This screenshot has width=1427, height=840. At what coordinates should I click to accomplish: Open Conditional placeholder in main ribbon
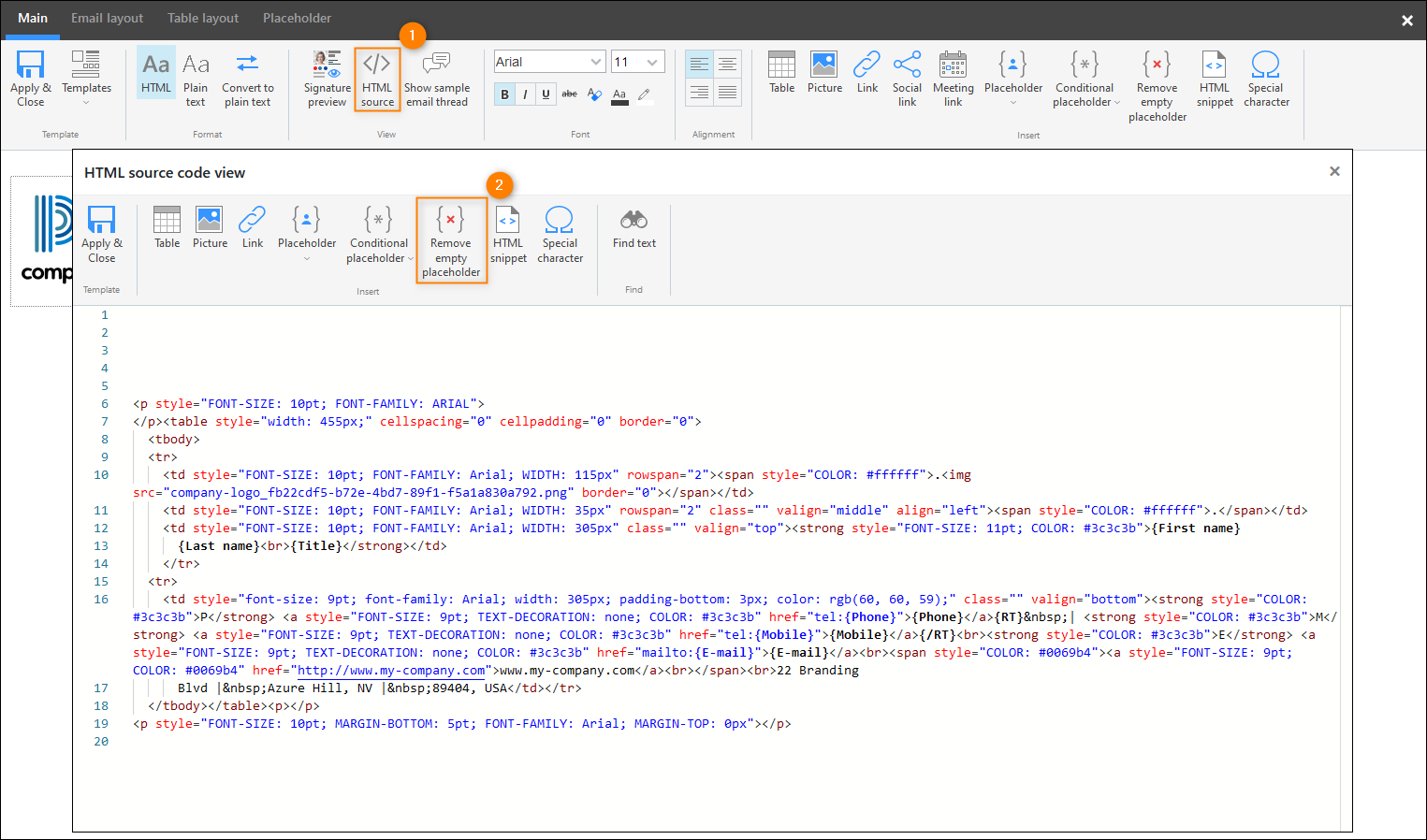click(1085, 80)
